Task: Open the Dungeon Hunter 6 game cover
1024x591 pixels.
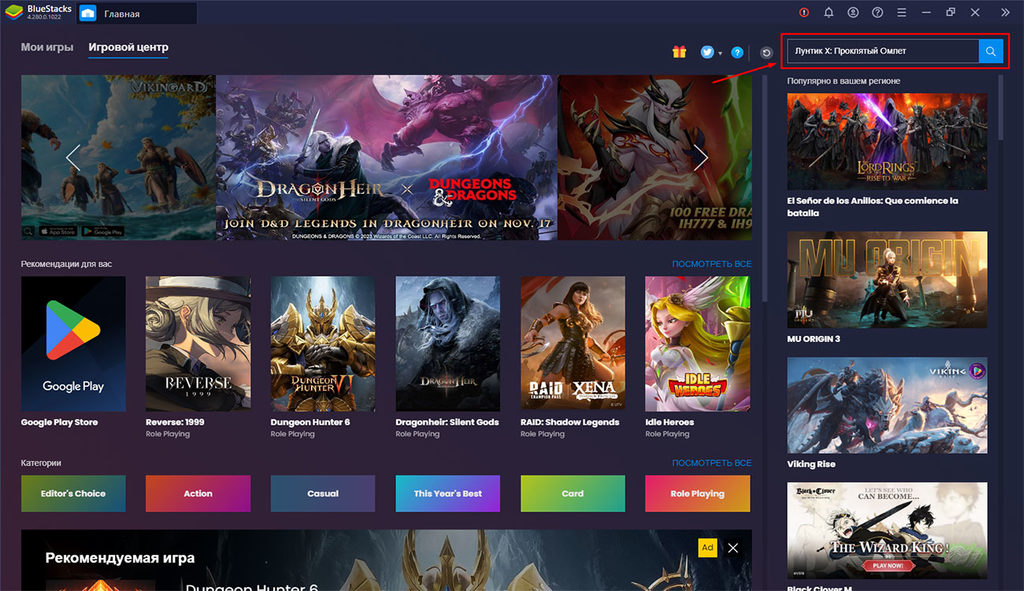Action: [323, 343]
